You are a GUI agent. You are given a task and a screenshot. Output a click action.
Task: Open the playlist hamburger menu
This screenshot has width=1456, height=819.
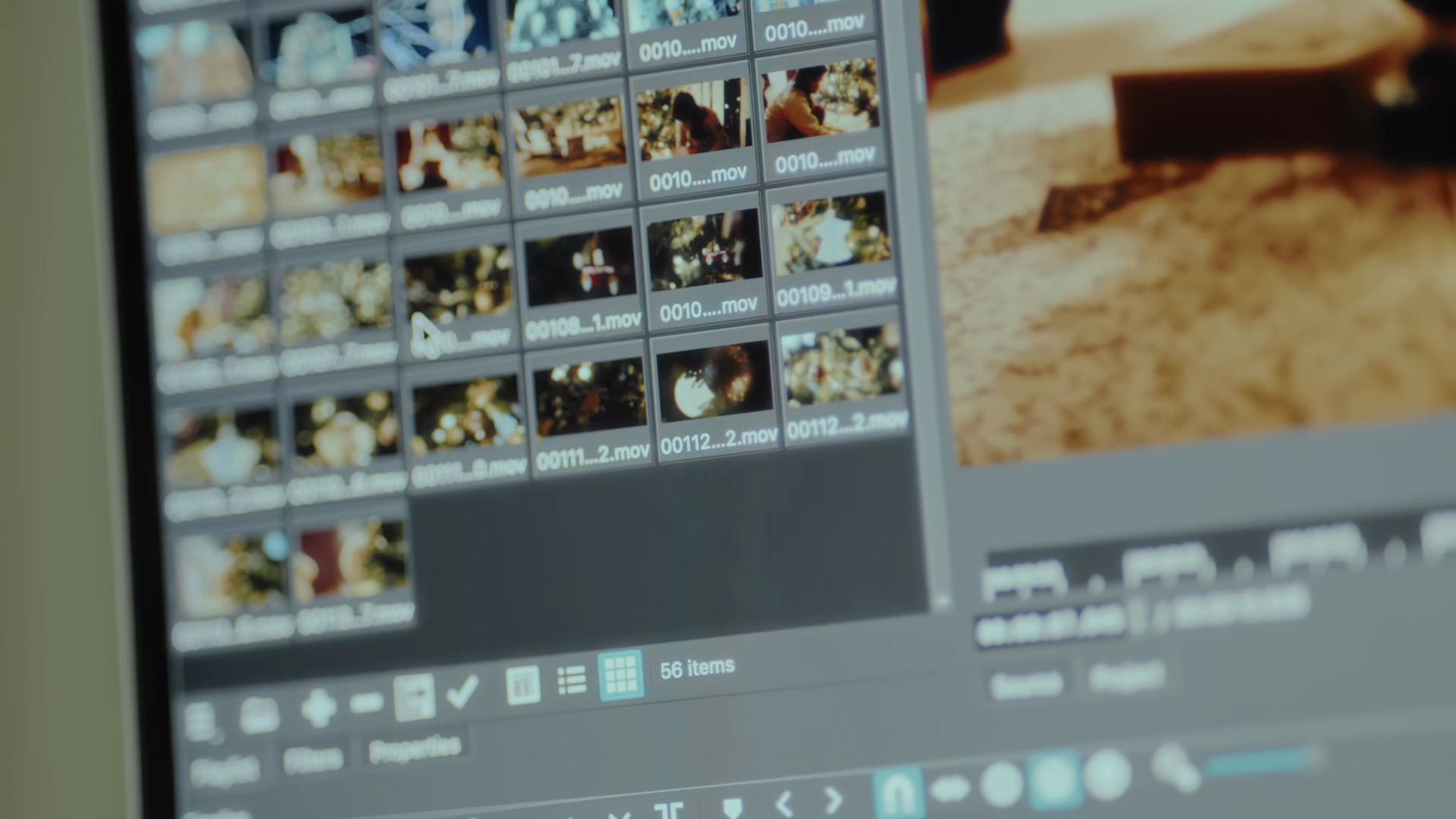pyautogui.click(x=201, y=720)
